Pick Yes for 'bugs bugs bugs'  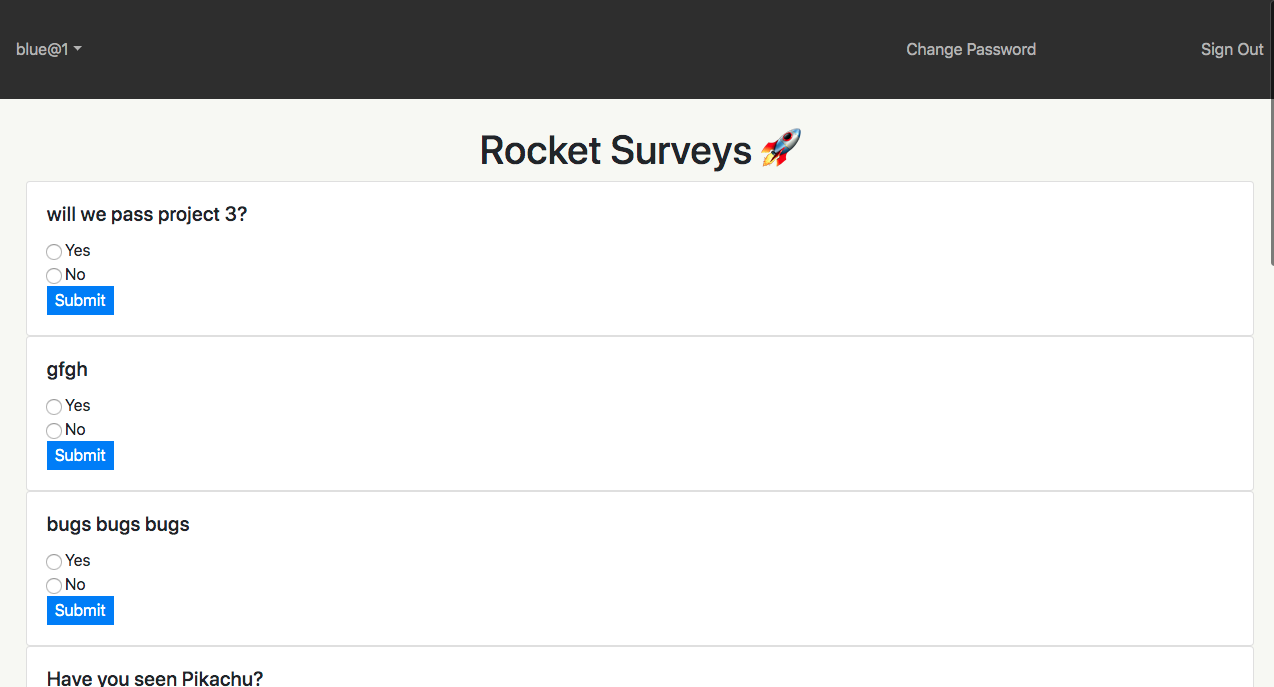54,562
